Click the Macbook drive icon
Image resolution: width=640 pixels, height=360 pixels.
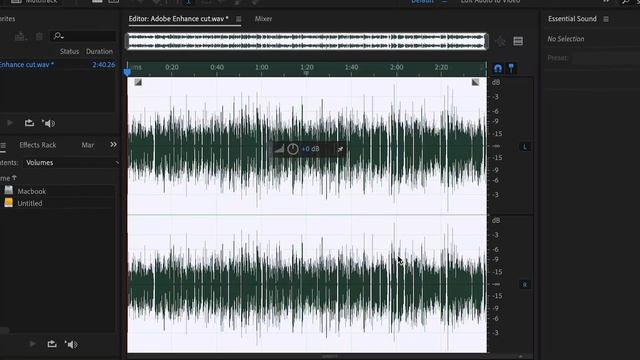click(x=9, y=191)
